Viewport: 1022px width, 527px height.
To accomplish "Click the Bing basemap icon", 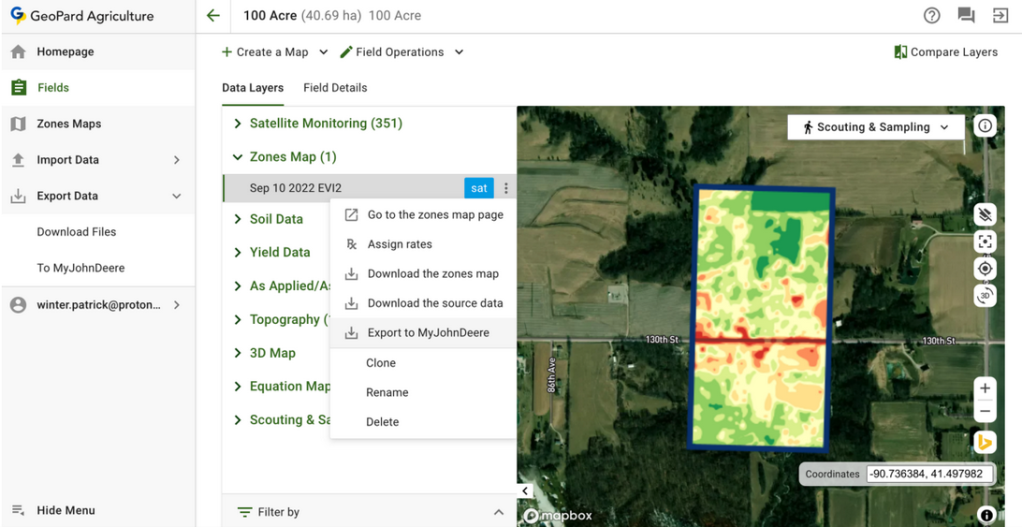I will (x=986, y=442).
